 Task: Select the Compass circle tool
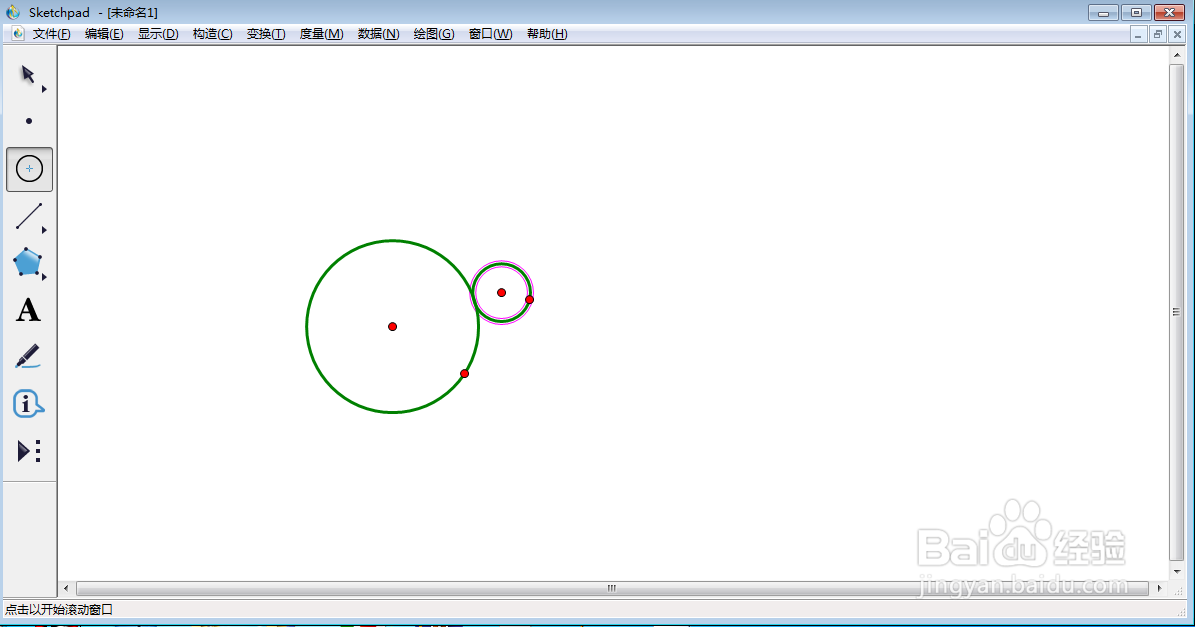[x=30, y=169]
